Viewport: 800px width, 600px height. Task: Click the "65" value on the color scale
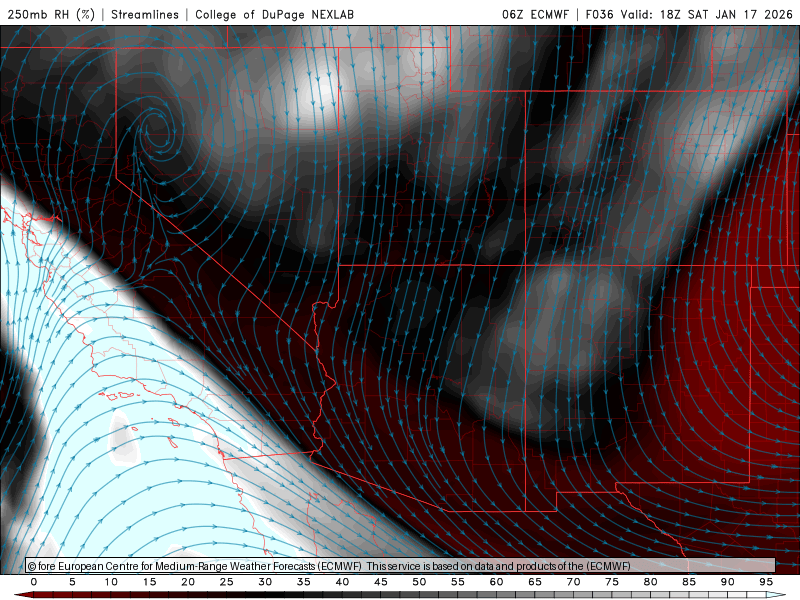(x=535, y=582)
